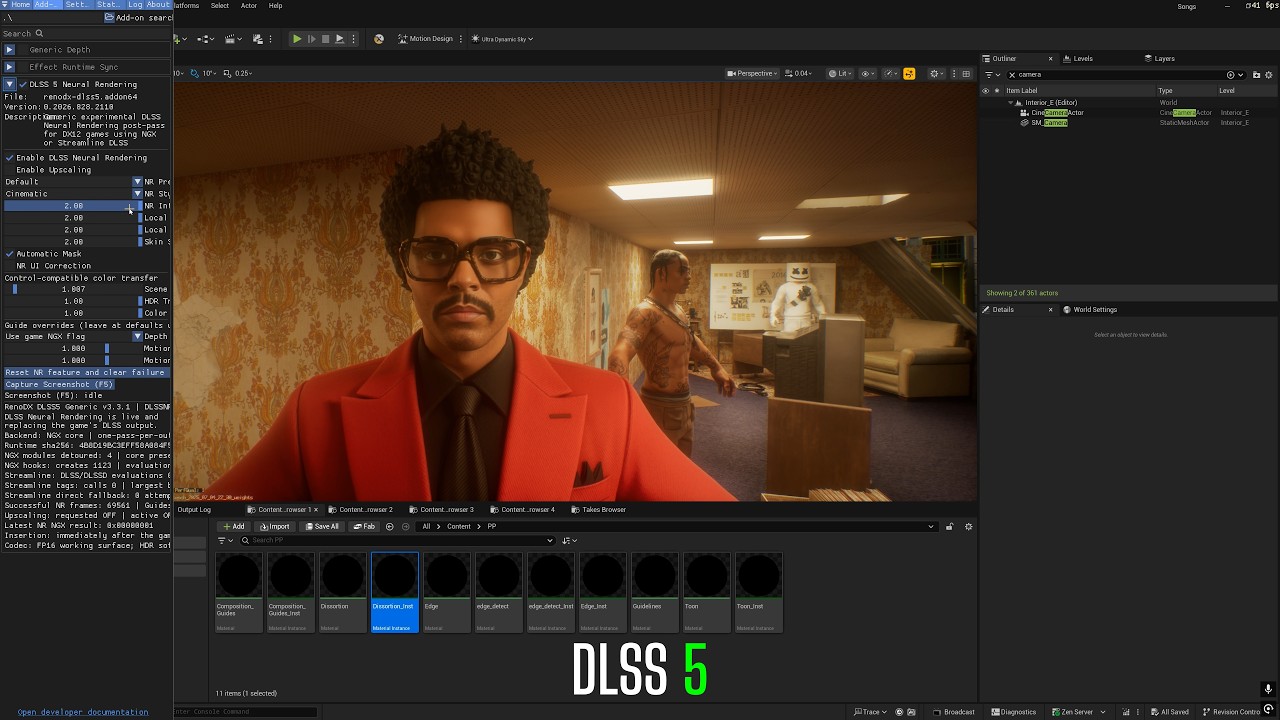Expand the Generic Depth addon section
1280x720 pixels.
[10, 50]
